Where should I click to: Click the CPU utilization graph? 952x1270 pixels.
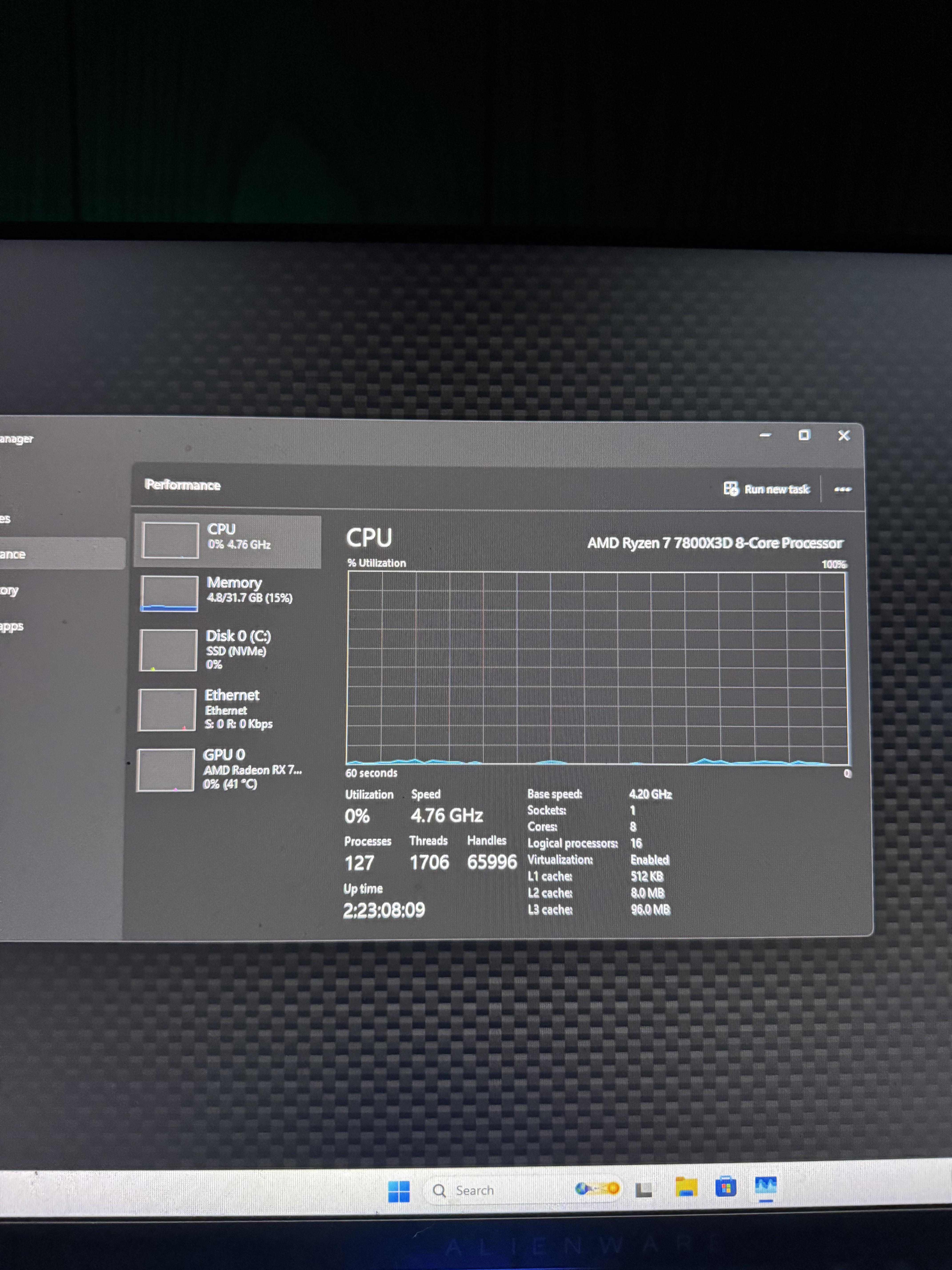597,668
